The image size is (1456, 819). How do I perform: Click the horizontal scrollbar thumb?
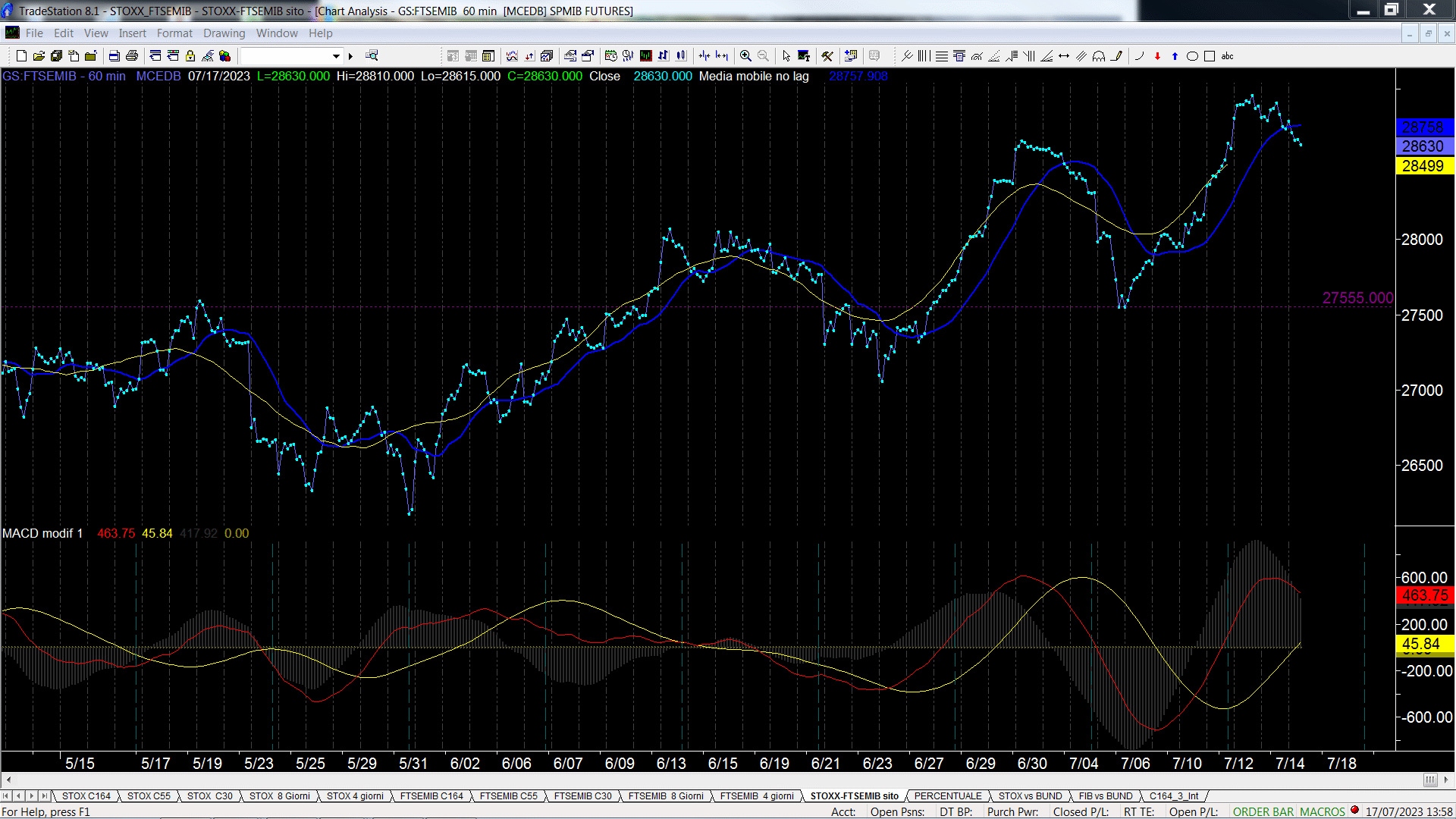point(1430,780)
